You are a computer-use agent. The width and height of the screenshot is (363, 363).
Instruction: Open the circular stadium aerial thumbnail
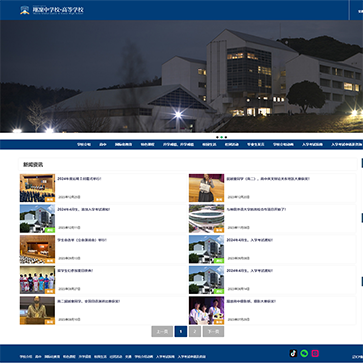pos(206,219)
